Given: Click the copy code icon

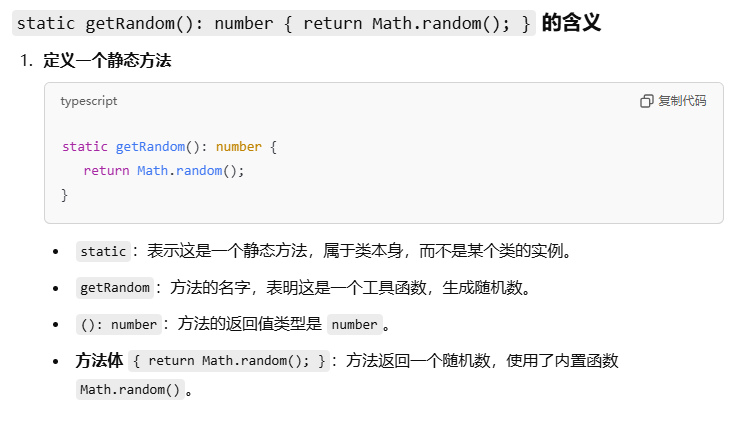Looking at the screenshot, I should 647,101.
